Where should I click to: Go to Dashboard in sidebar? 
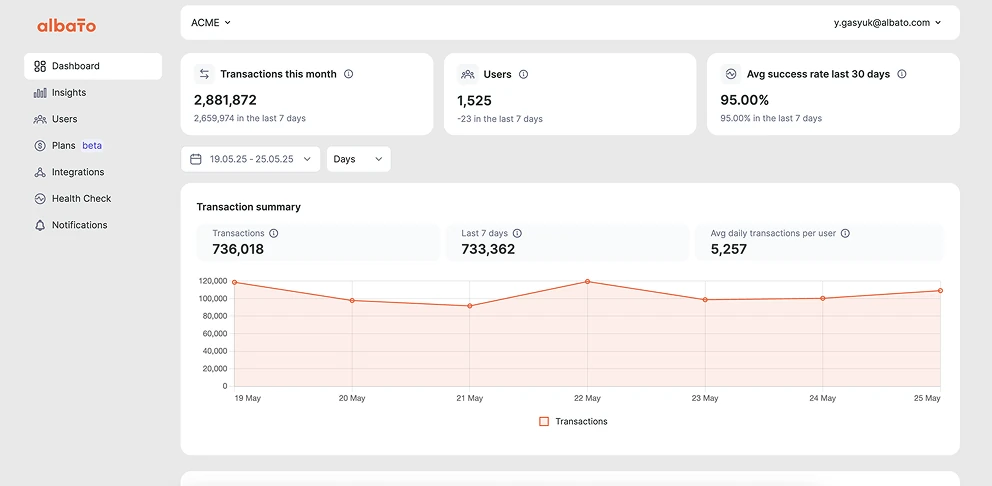pyautogui.click(x=93, y=66)
